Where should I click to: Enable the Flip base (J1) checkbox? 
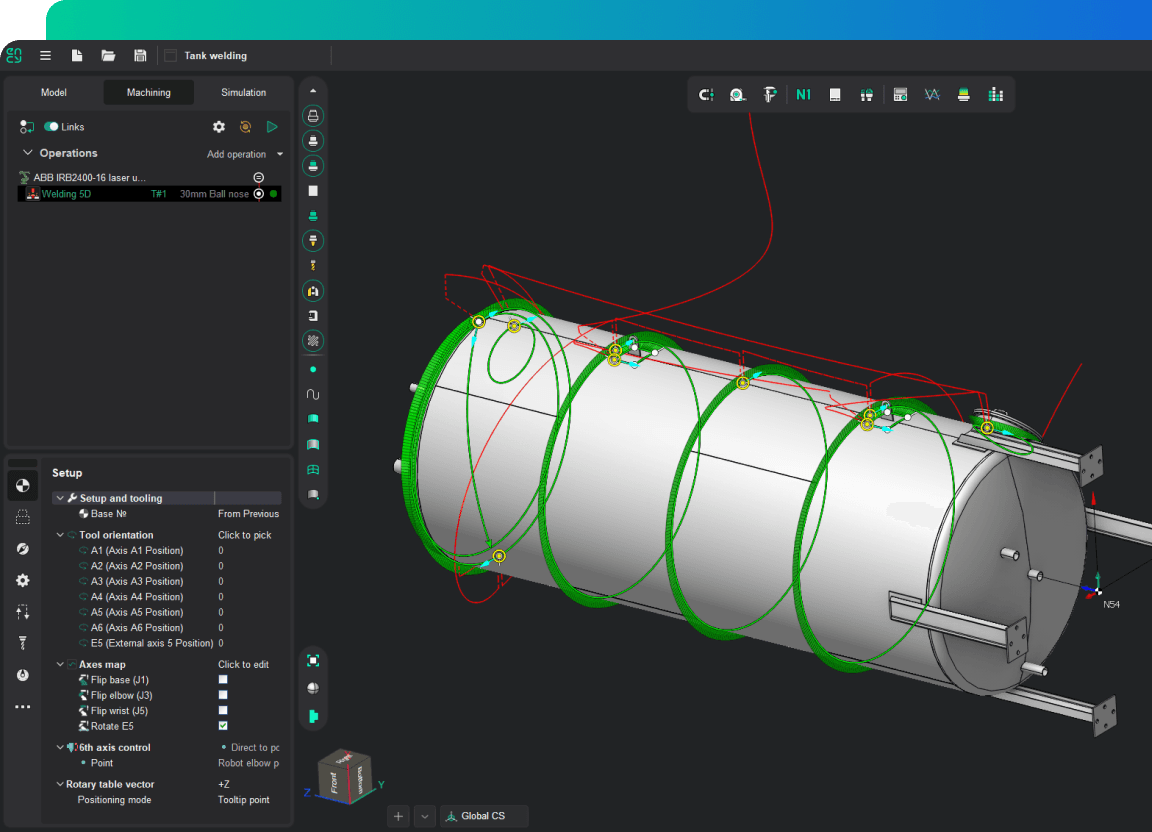click(x=223, y=680)
